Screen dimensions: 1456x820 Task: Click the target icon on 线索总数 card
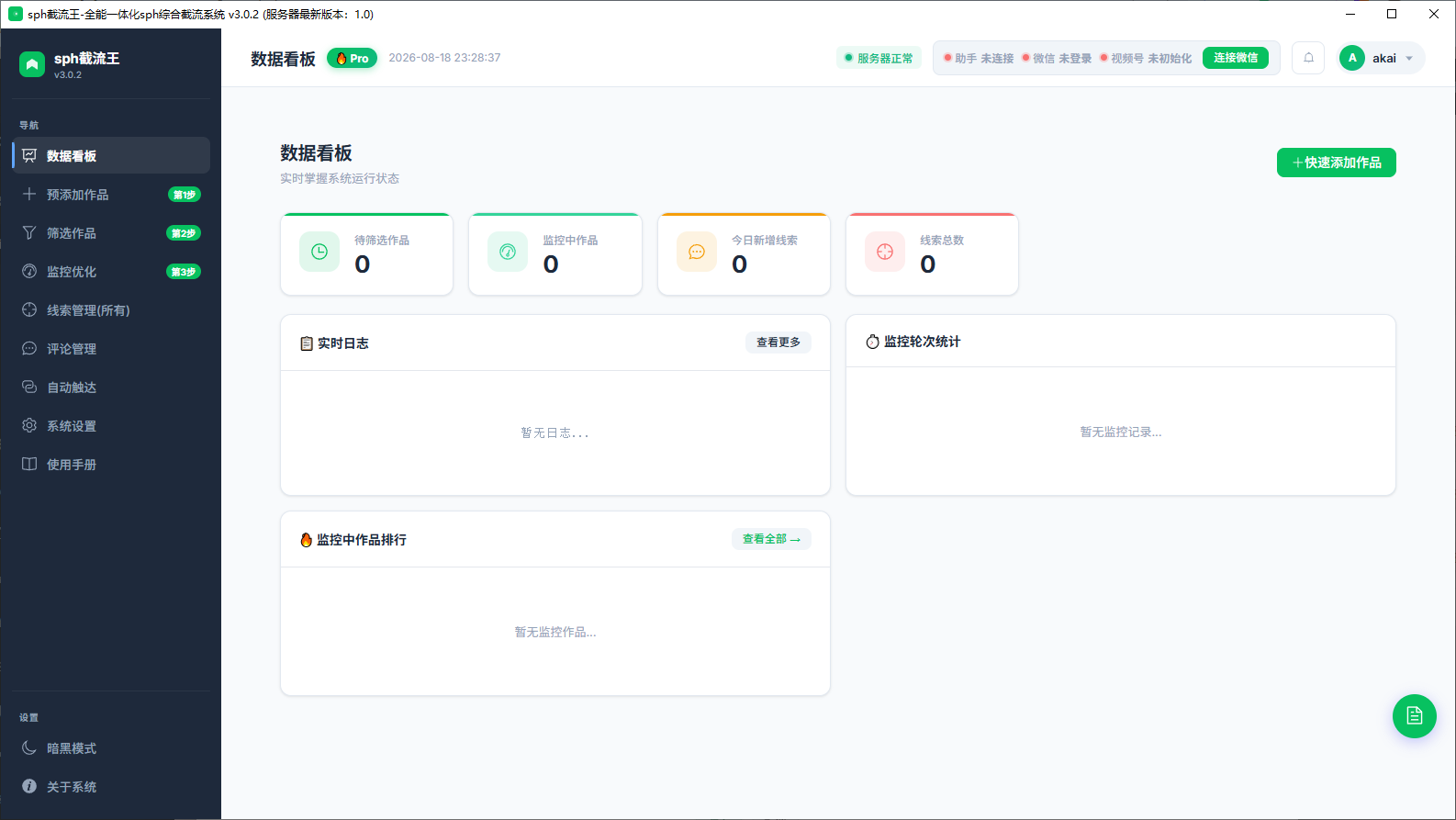point(885,252)
